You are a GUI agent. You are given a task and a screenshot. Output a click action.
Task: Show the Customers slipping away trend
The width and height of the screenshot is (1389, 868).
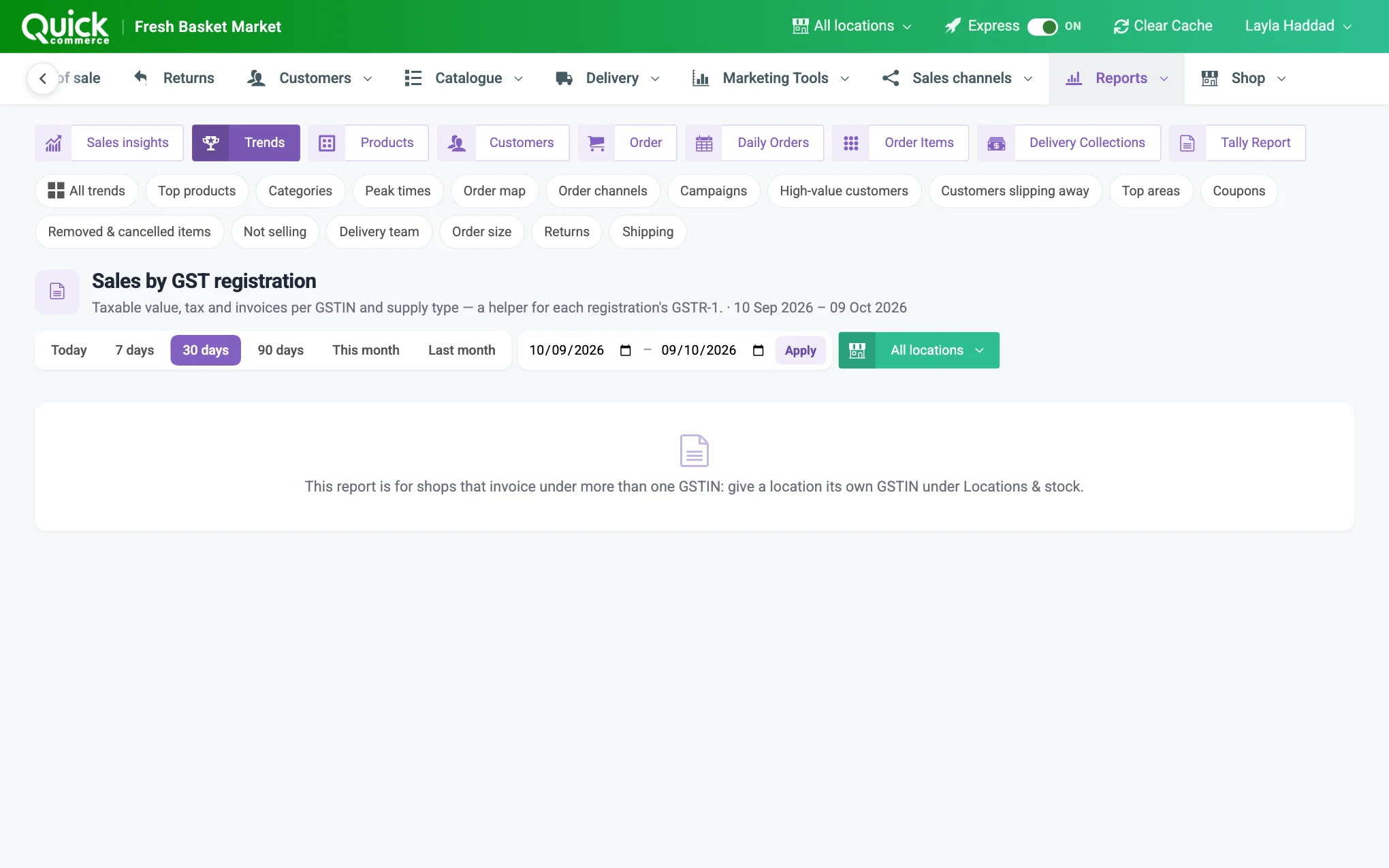[1015, 191]
